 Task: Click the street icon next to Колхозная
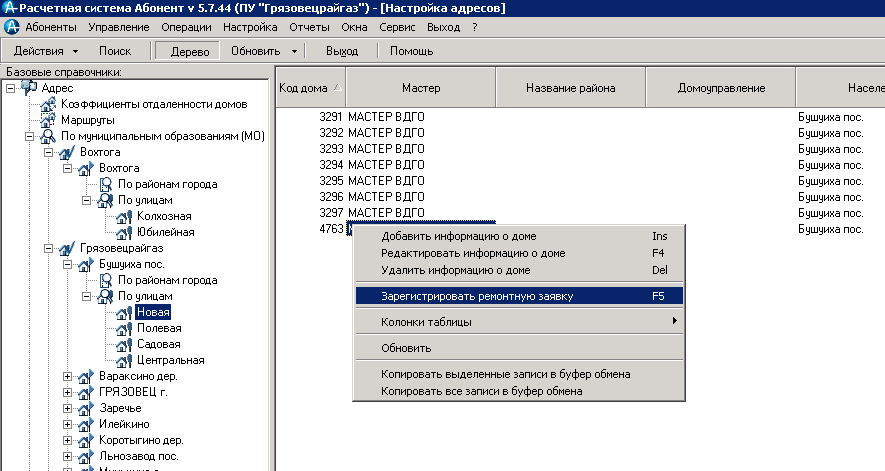pyautogui.click(x=123, y=216)
